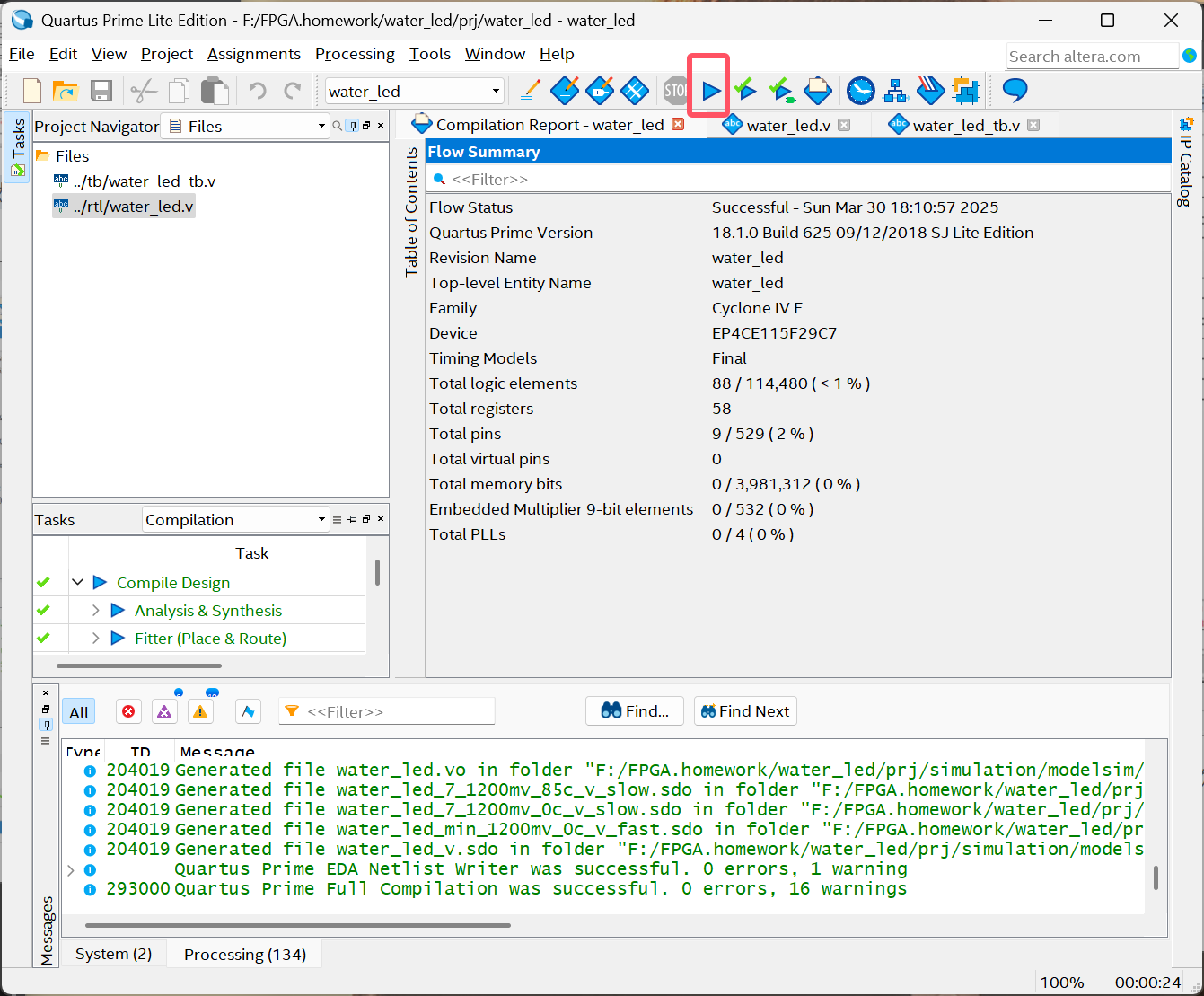Open a file using the folder toolbar icon
The image size is (1204, 996).
pos(66,91)
